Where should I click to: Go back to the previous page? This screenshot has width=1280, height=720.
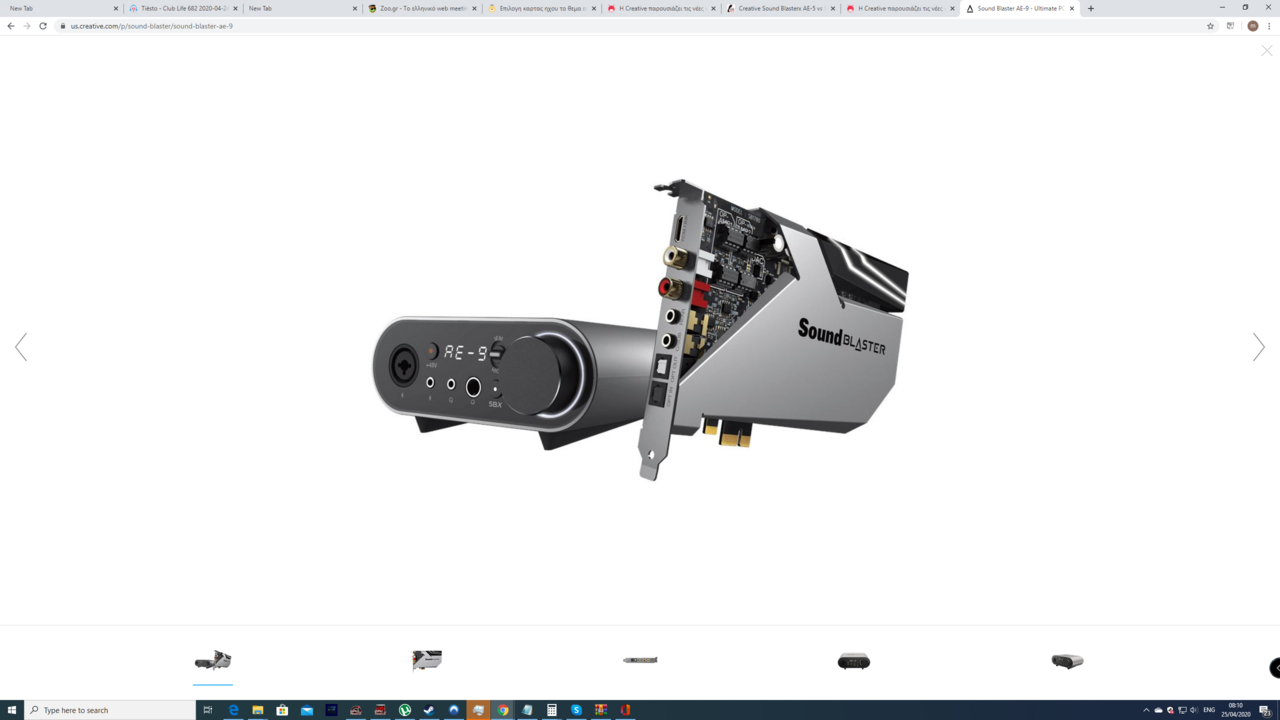pos(11,26)
